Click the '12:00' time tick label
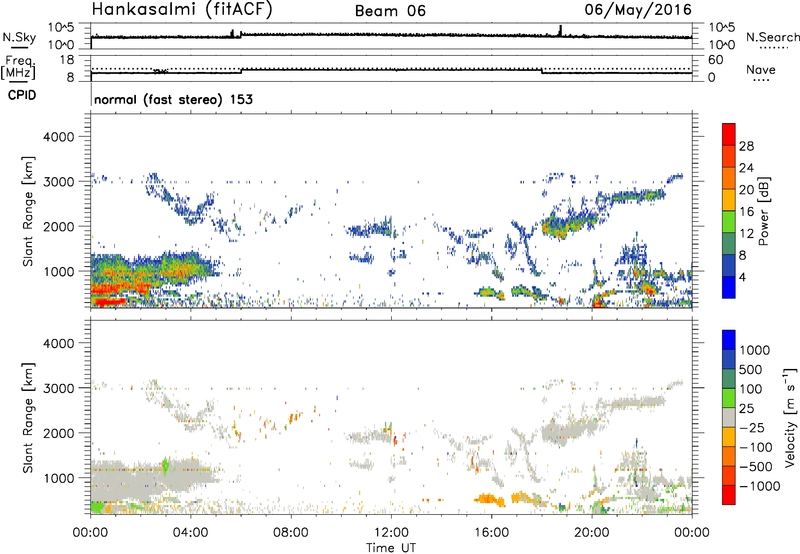This screenshot has width=800, height=554. pyautogui.click(x=391, y=533)
